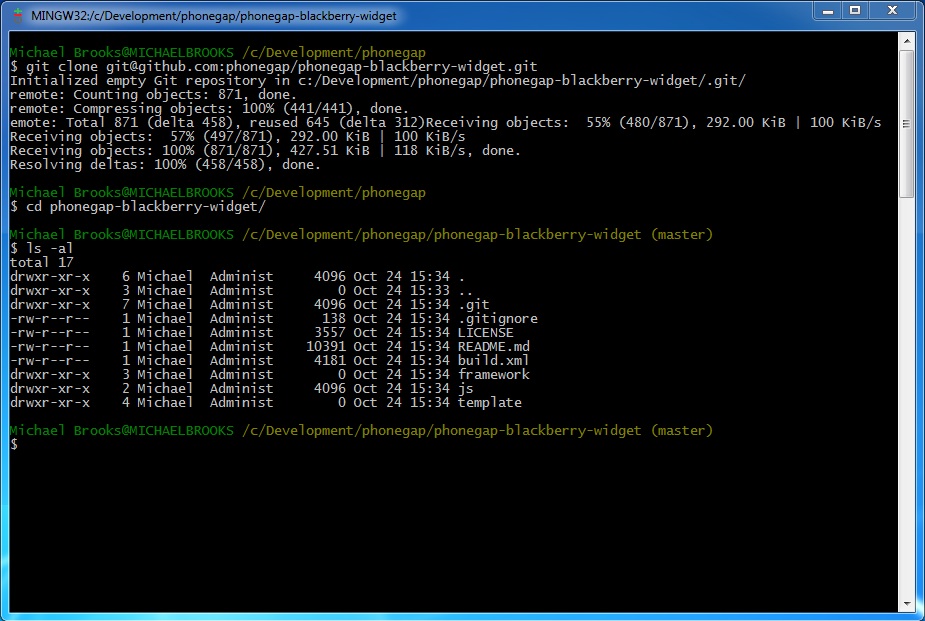925x621 pixels.
Task: Click the file size value 3557
Action: click(x=330, y=333)
